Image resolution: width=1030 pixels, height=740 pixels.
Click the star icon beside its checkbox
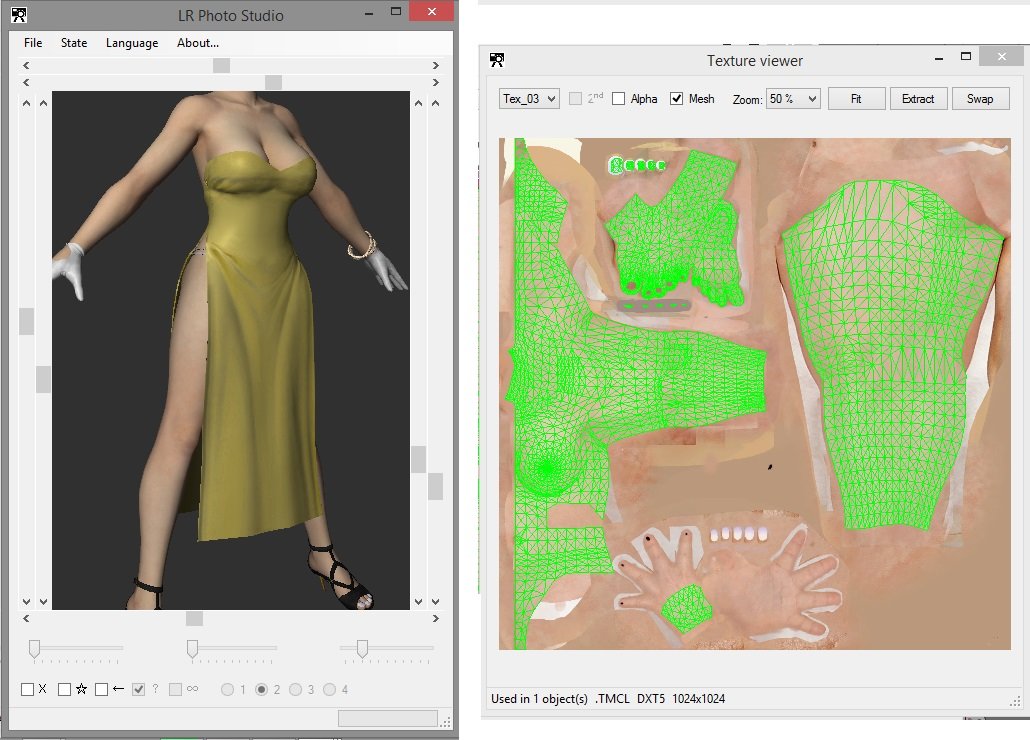coord(81,689)
